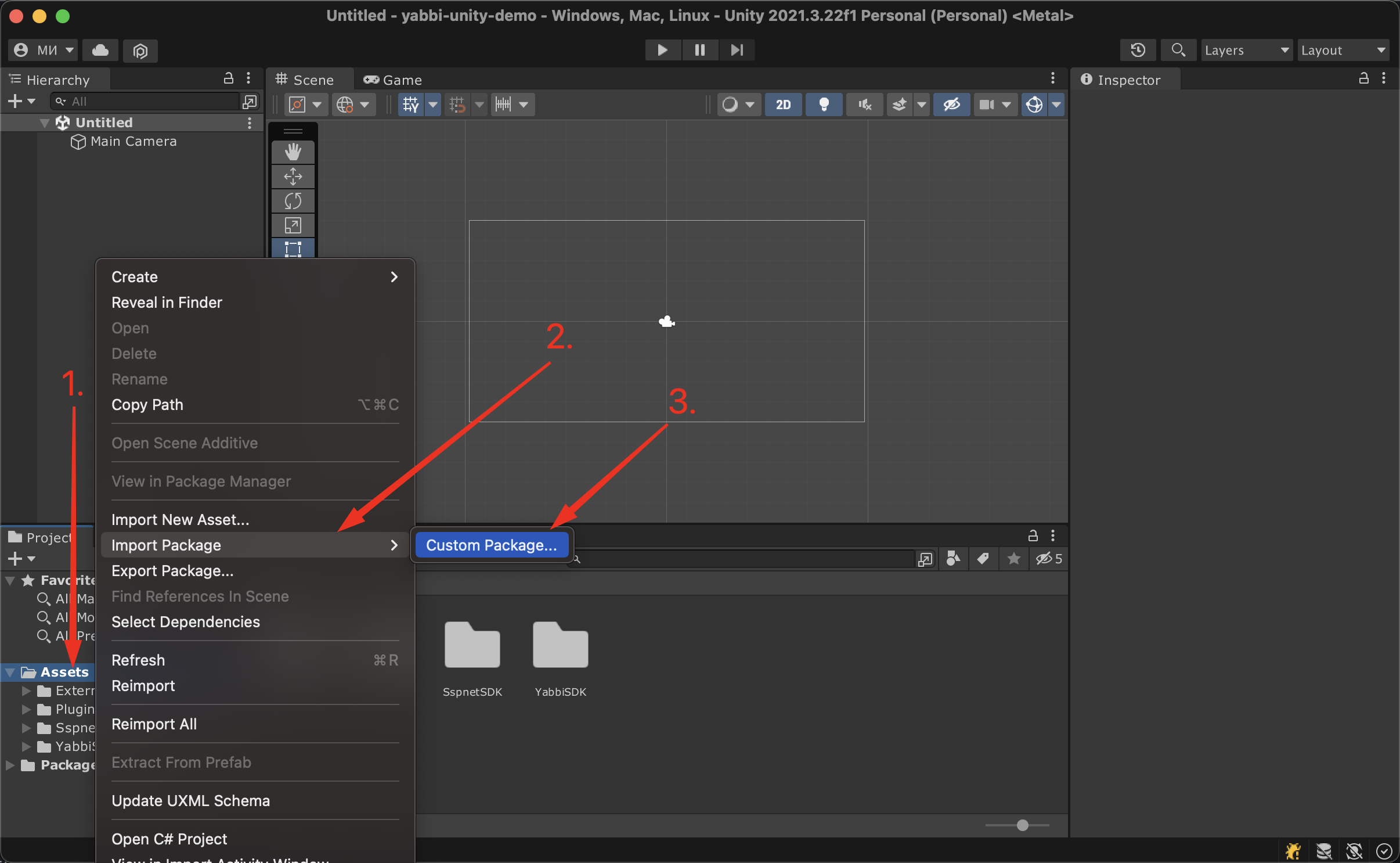
Task: Toggle 2D scene view mode
Action: (783, 105)
